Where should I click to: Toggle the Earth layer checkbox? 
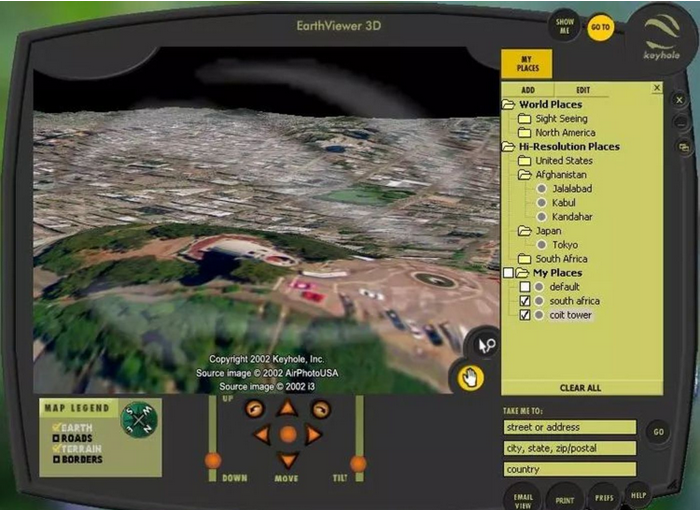coord(56,428)
